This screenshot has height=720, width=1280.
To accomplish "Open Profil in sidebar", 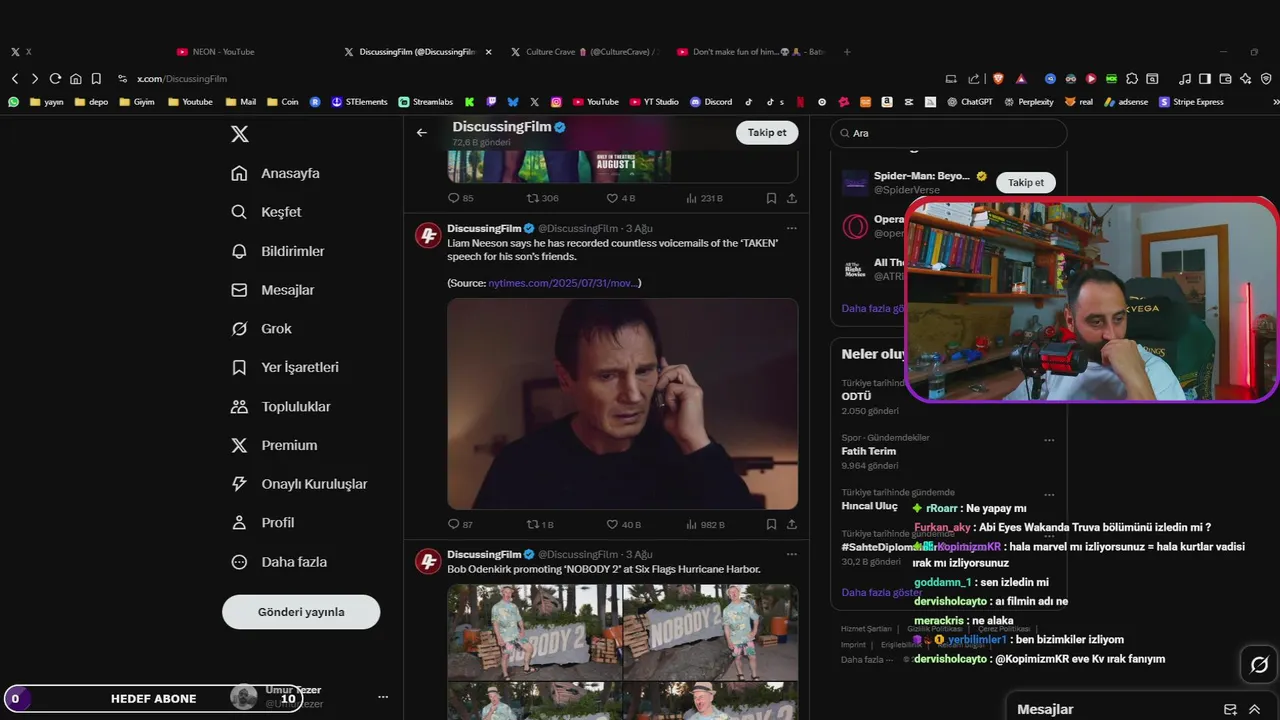I will 262,523.
